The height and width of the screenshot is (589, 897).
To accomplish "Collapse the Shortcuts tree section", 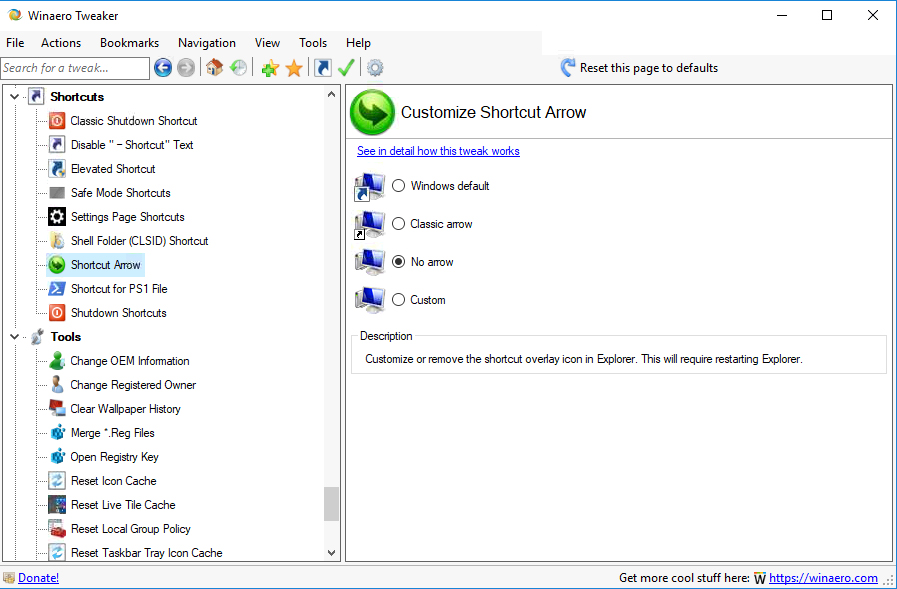I will (14, 97).
